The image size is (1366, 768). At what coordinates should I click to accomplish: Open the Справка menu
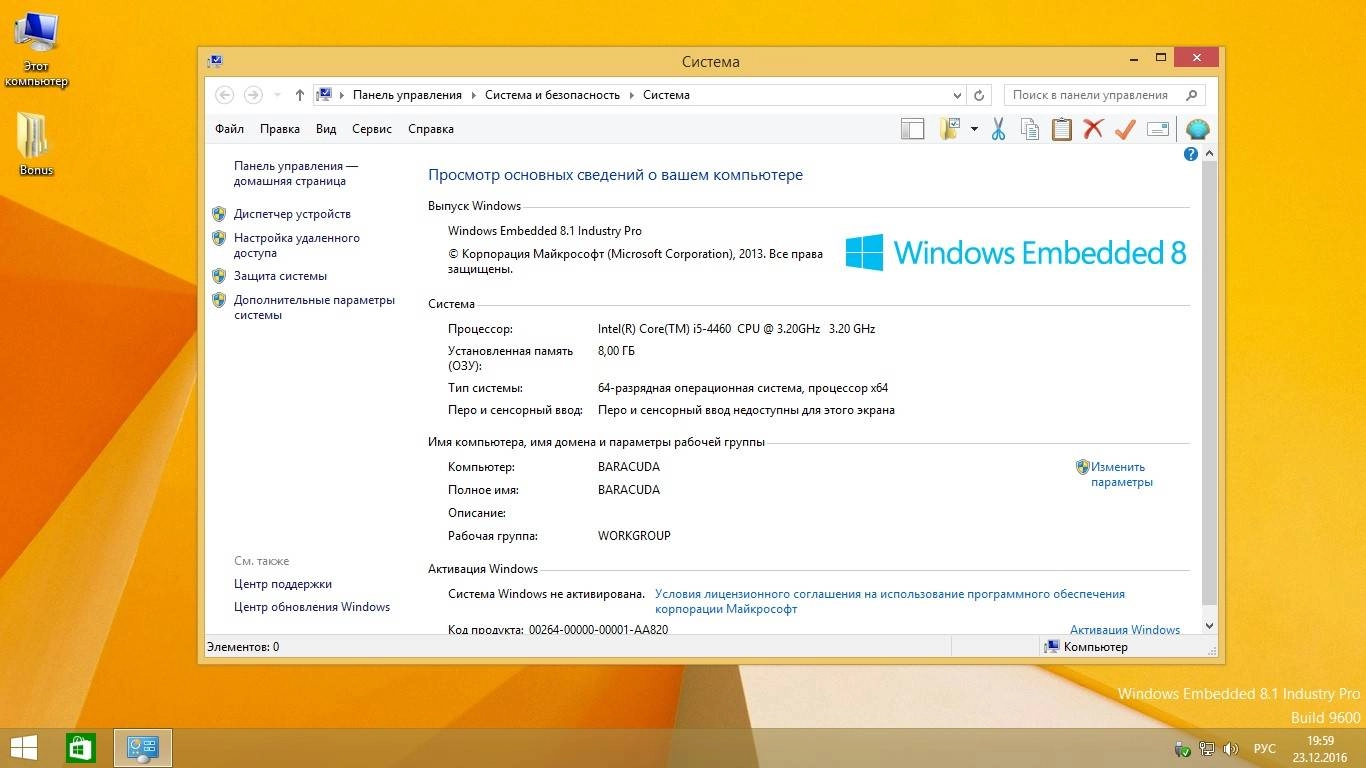pos(431,129)
